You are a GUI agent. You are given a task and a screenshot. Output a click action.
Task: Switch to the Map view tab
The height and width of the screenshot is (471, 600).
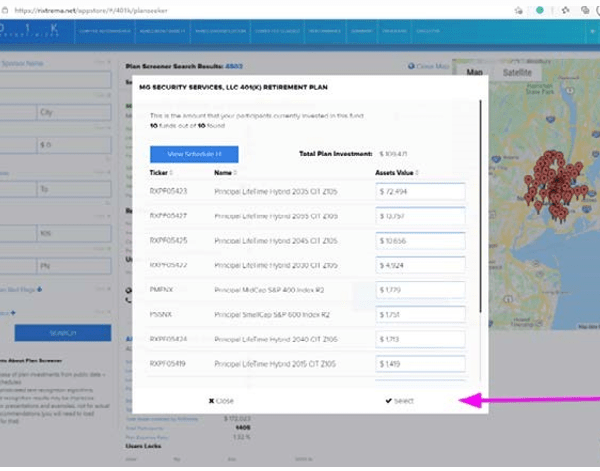[x=474, y=73]
